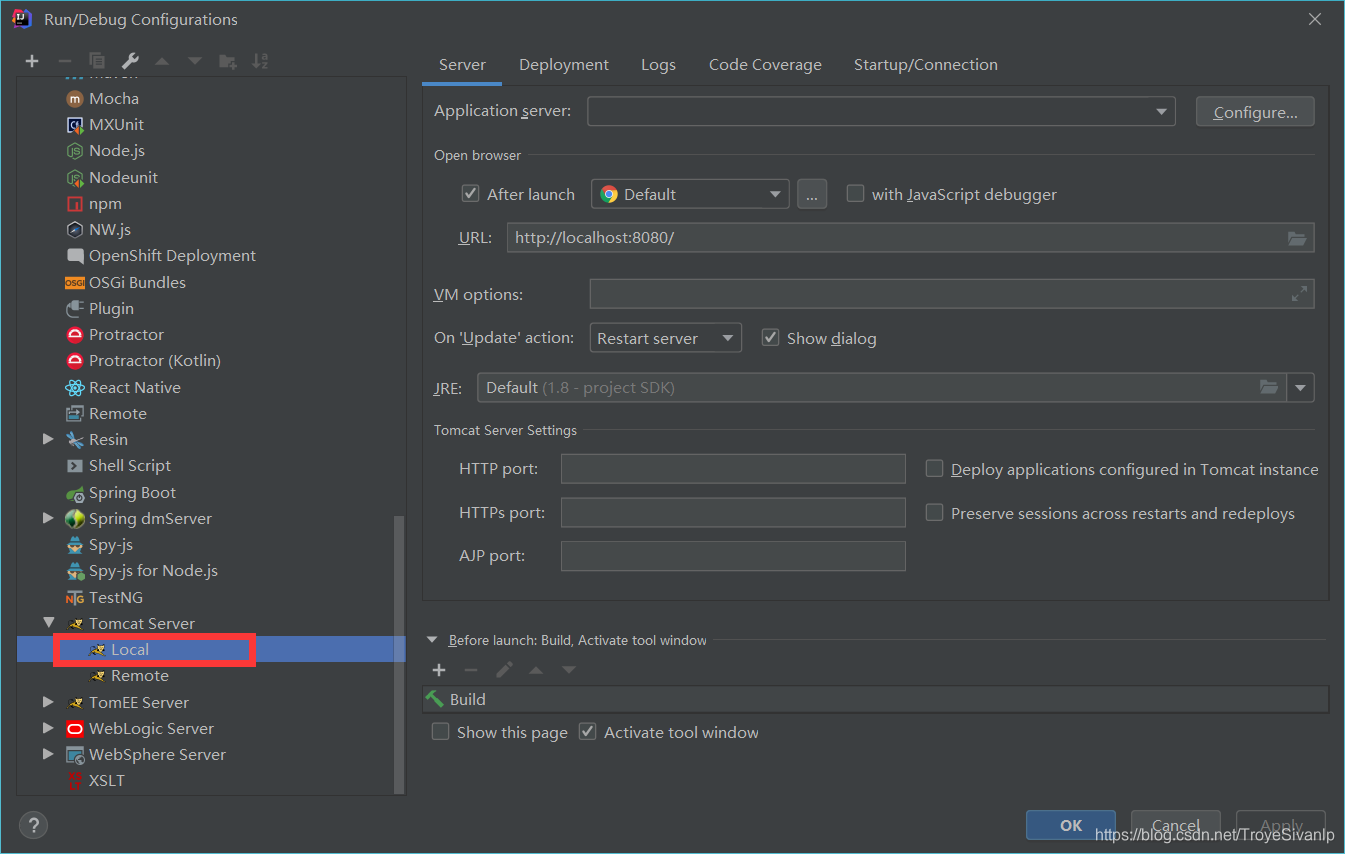Expand WebLogic Server tree node

pos(48,728)
